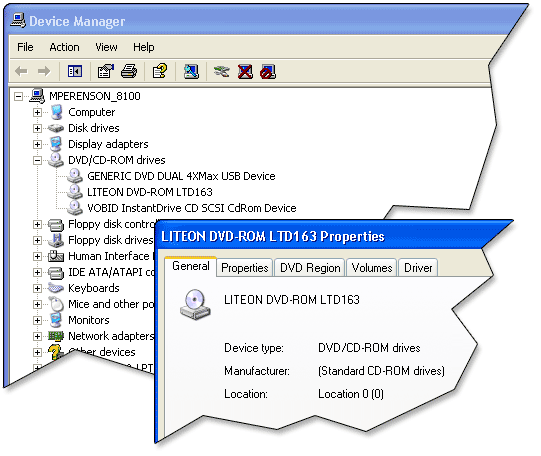Click the Display adapters category icon
The image size is (541, 456).
pyautogui.click(x=56, y=144)
